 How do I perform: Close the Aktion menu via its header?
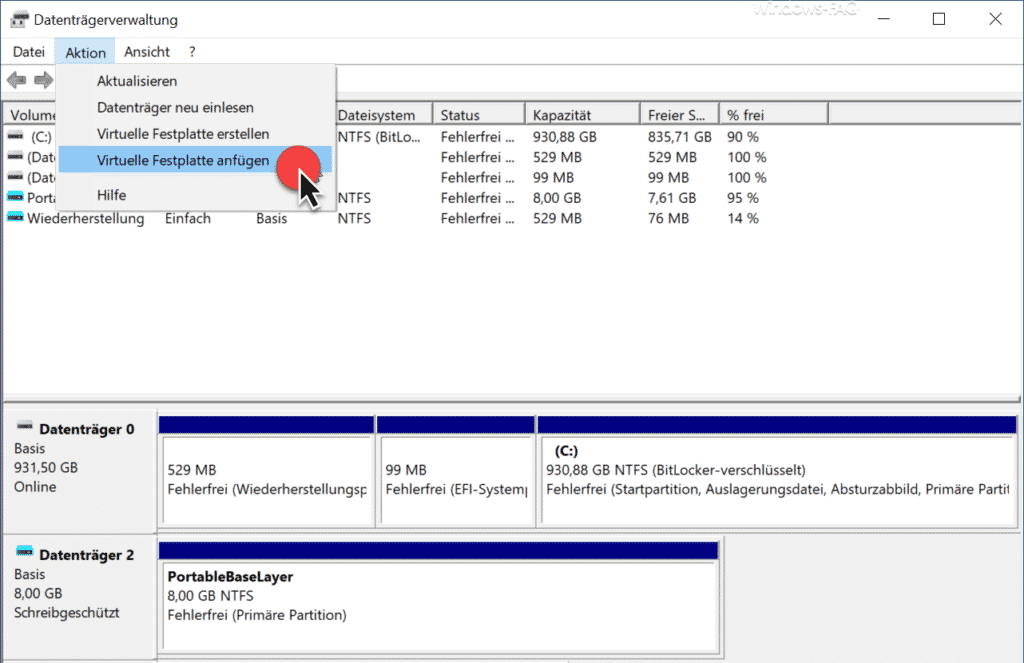[85, 52]
